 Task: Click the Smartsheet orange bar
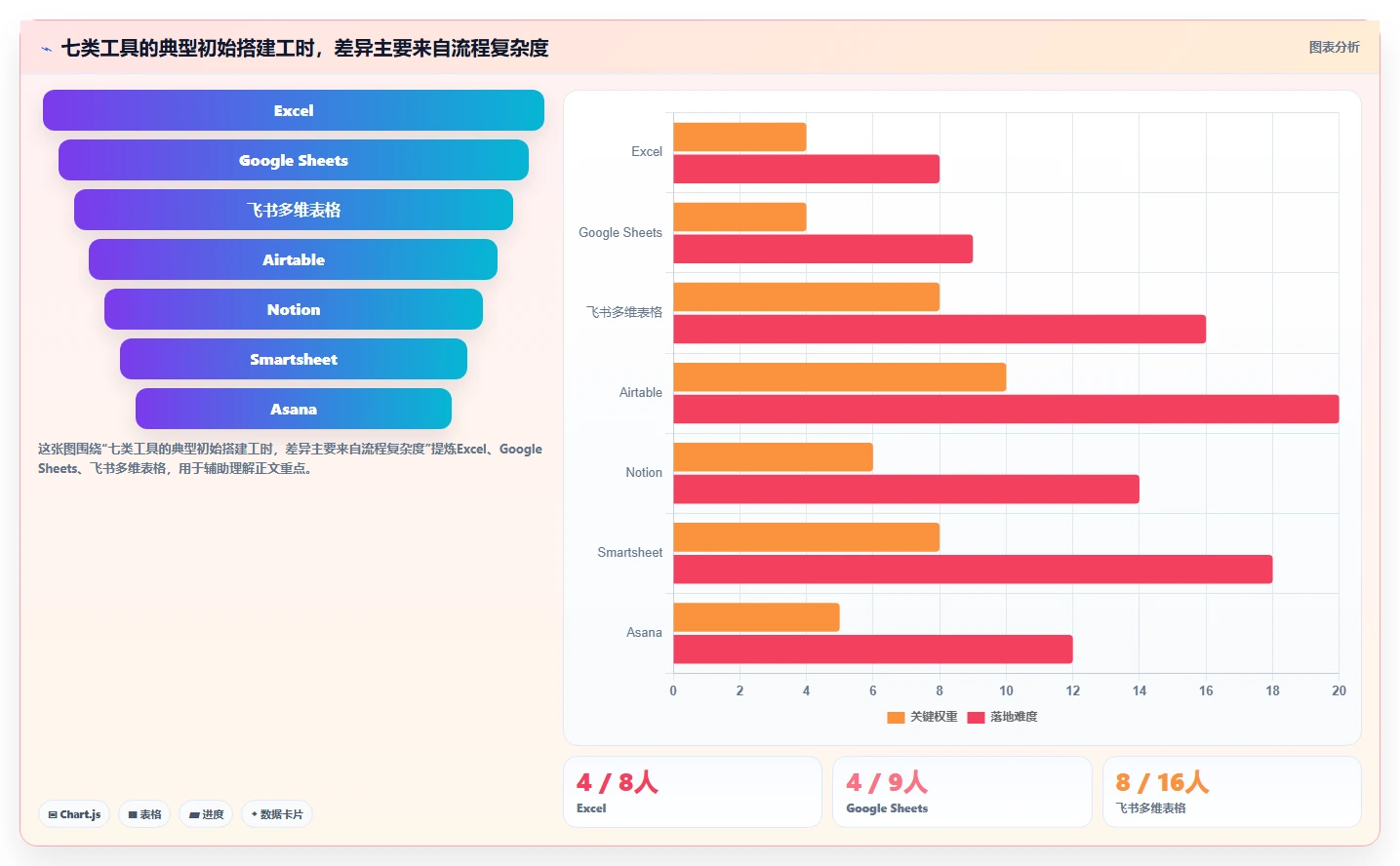click(x=806, y=537)
